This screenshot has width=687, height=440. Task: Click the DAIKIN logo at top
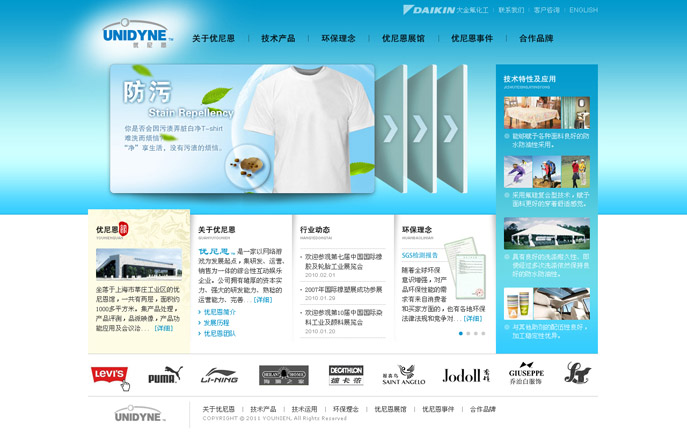pyautogui.click(x=429, y=10)
